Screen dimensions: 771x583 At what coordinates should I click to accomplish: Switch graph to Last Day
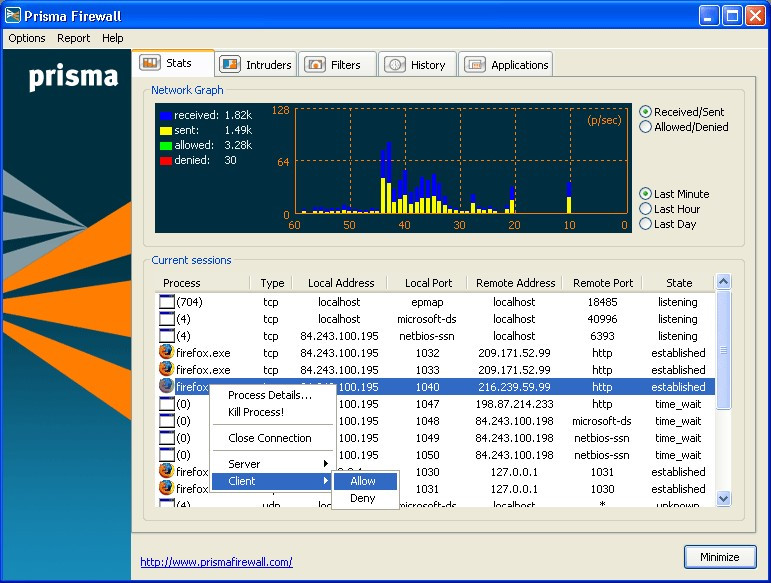pyautogui.click(x=646, y=224)
